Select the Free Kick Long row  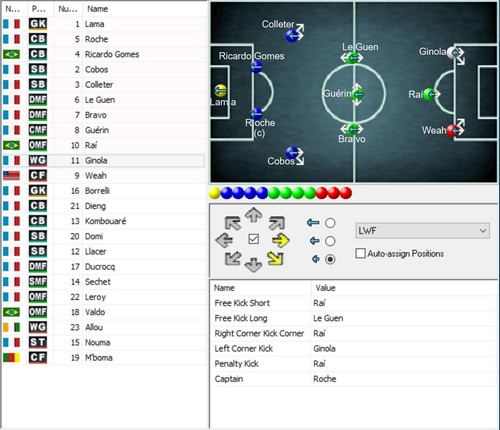click(354, 318)
